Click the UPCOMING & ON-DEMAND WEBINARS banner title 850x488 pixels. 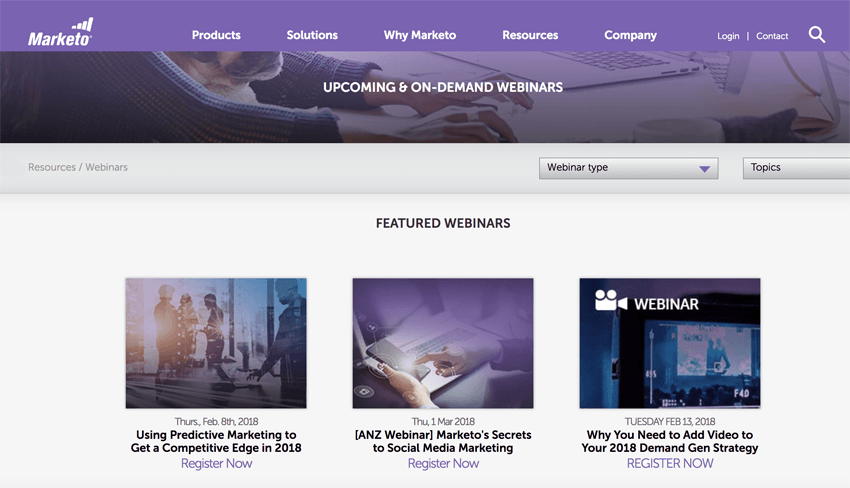point(443,87)
